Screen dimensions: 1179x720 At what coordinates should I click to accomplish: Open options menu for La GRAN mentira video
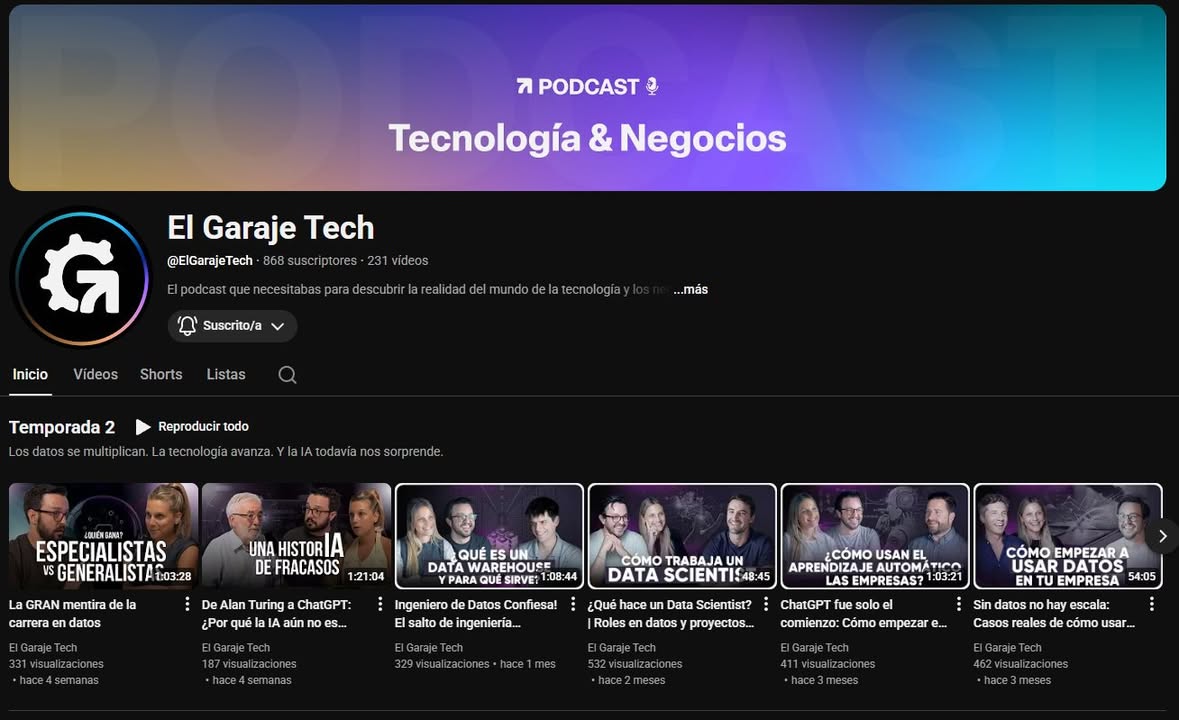pyautogui.click(x=187, y=604)
